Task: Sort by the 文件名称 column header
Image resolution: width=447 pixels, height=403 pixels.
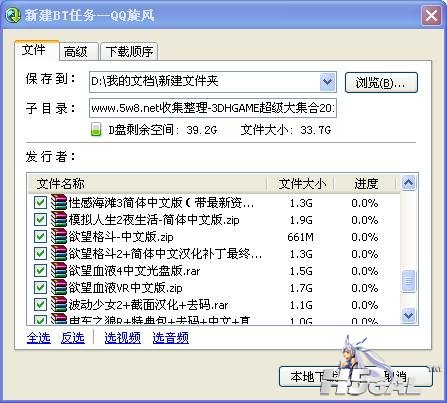Action: click(147, 183)
